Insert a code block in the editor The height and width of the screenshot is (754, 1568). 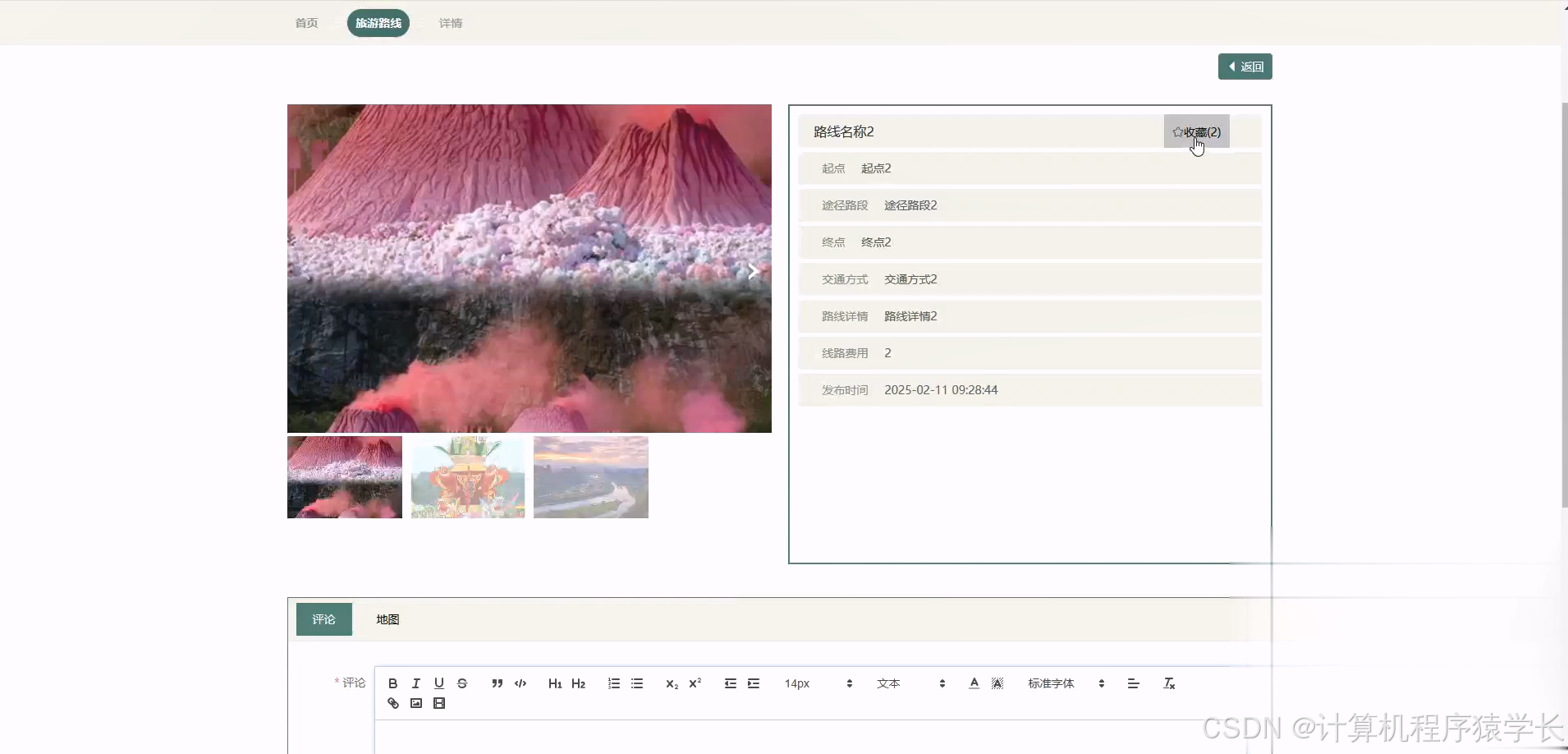pyautogui.click(x=520, y=683)
